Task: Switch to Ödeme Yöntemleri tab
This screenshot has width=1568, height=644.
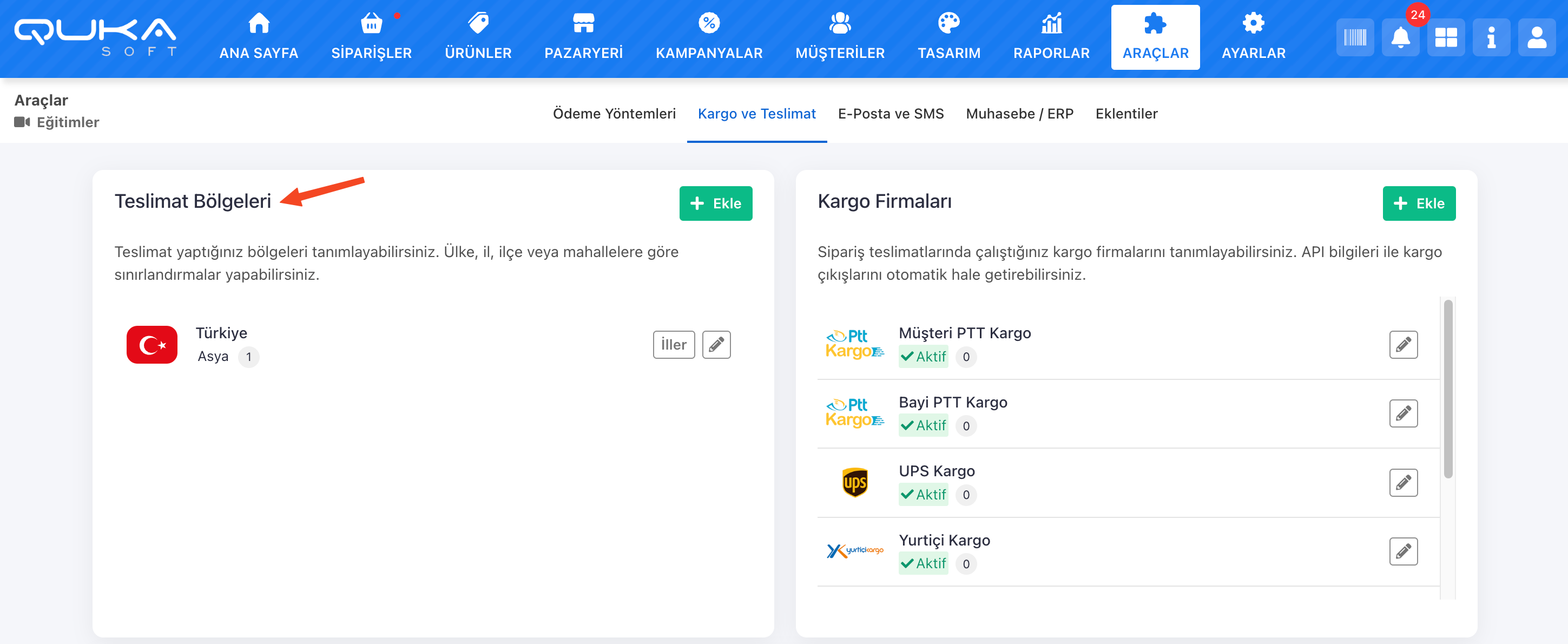Action: (x=614, y=114)
